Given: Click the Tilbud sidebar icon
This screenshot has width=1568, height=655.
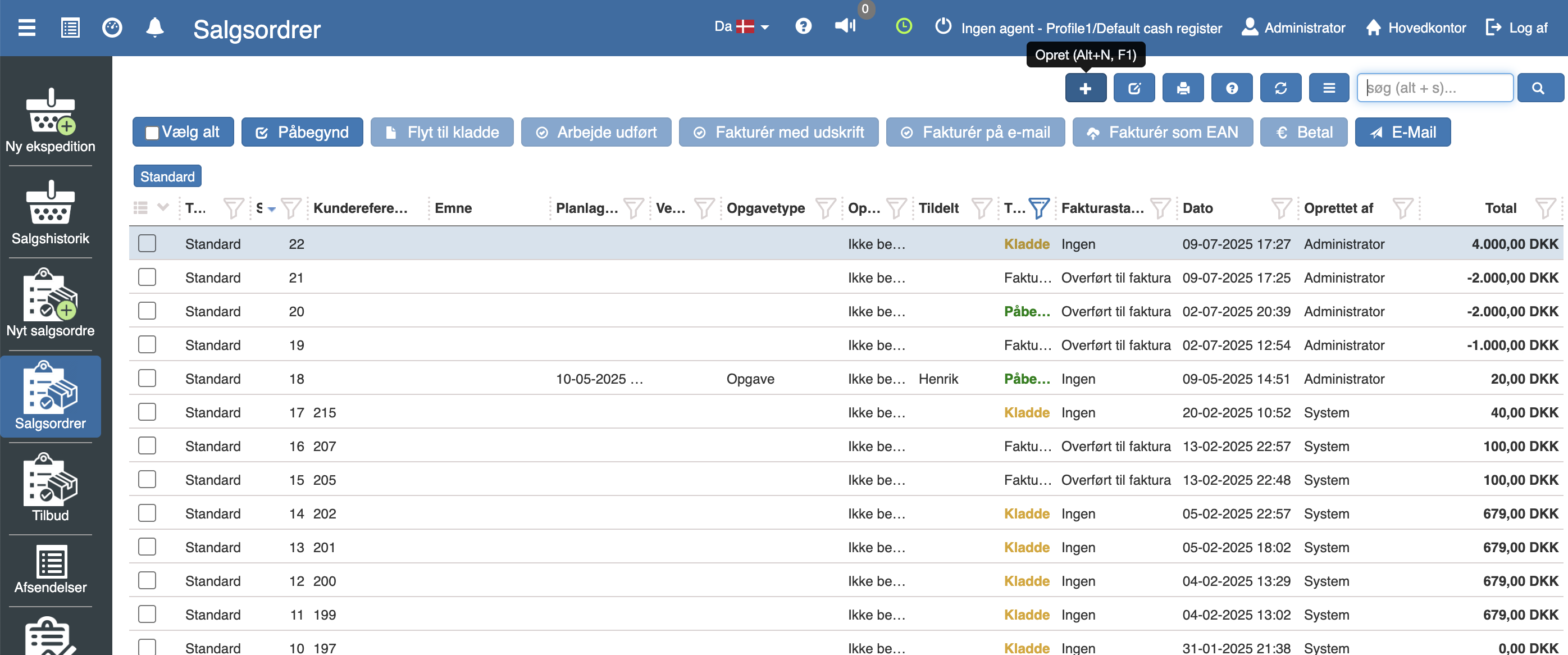Looking at the screenshot, I should [51, 489].
